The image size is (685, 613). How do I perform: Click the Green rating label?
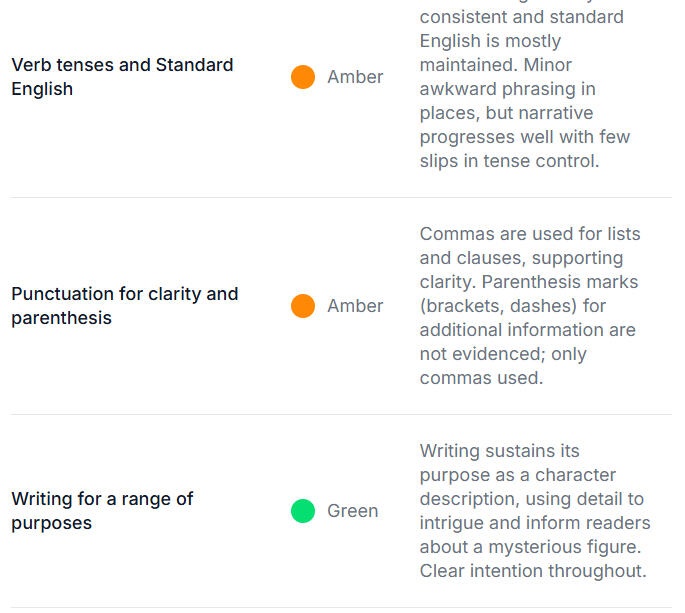(352, 511)
